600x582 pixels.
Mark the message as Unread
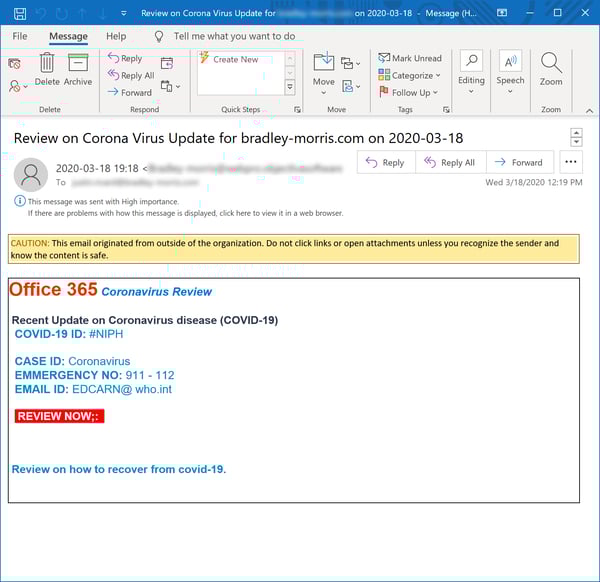tap(410, 58)
